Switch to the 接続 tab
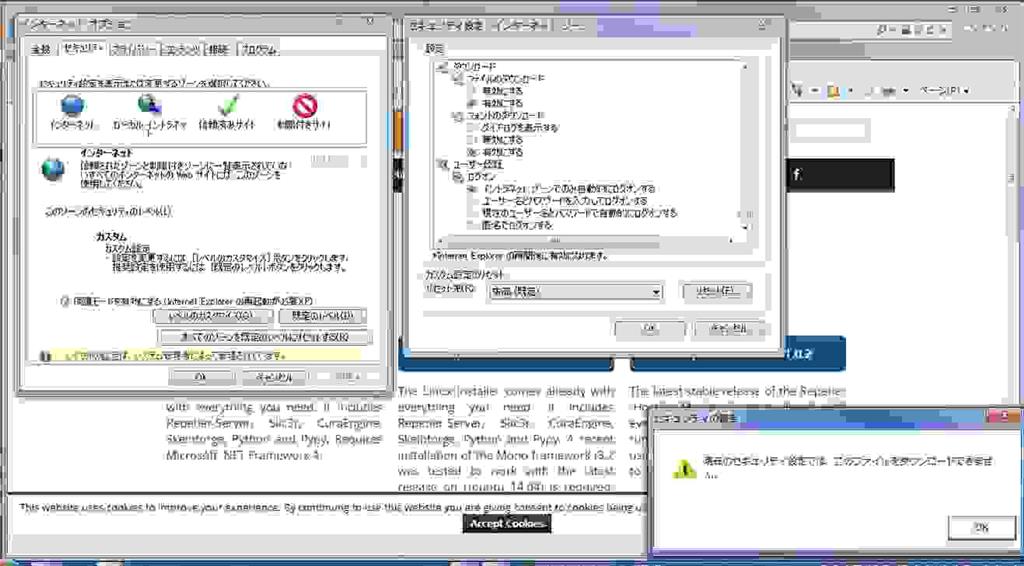The image size is (1024, 566). coord(219,50)
